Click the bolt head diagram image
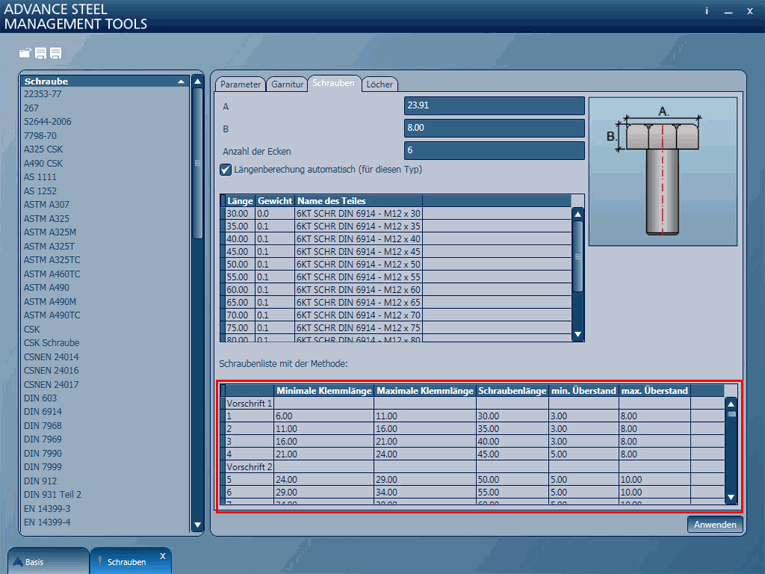 click(x=663, y=172)
